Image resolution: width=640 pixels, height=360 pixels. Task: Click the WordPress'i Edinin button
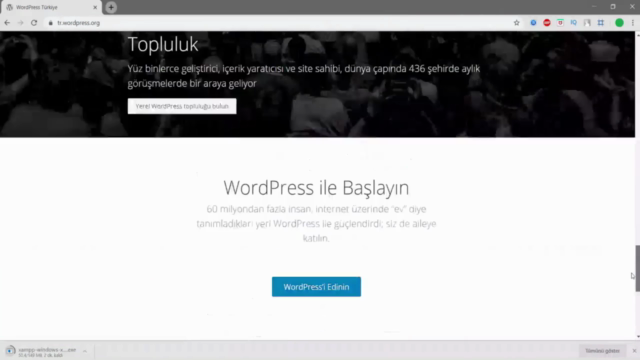click(316, 287)
